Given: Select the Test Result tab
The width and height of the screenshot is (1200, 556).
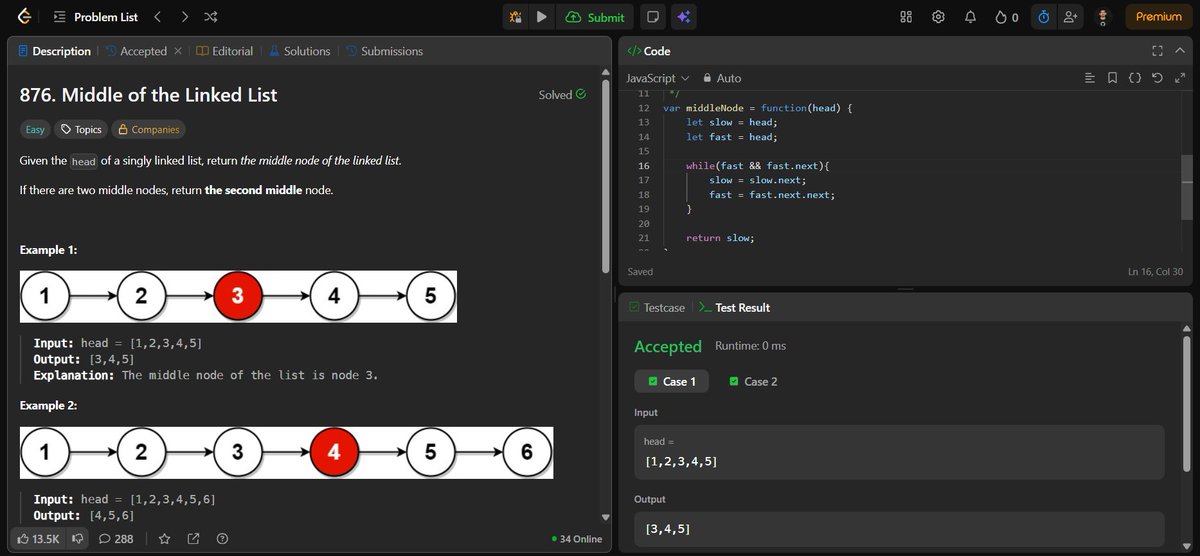Looking at the screenshot, I should pos(734,308).
